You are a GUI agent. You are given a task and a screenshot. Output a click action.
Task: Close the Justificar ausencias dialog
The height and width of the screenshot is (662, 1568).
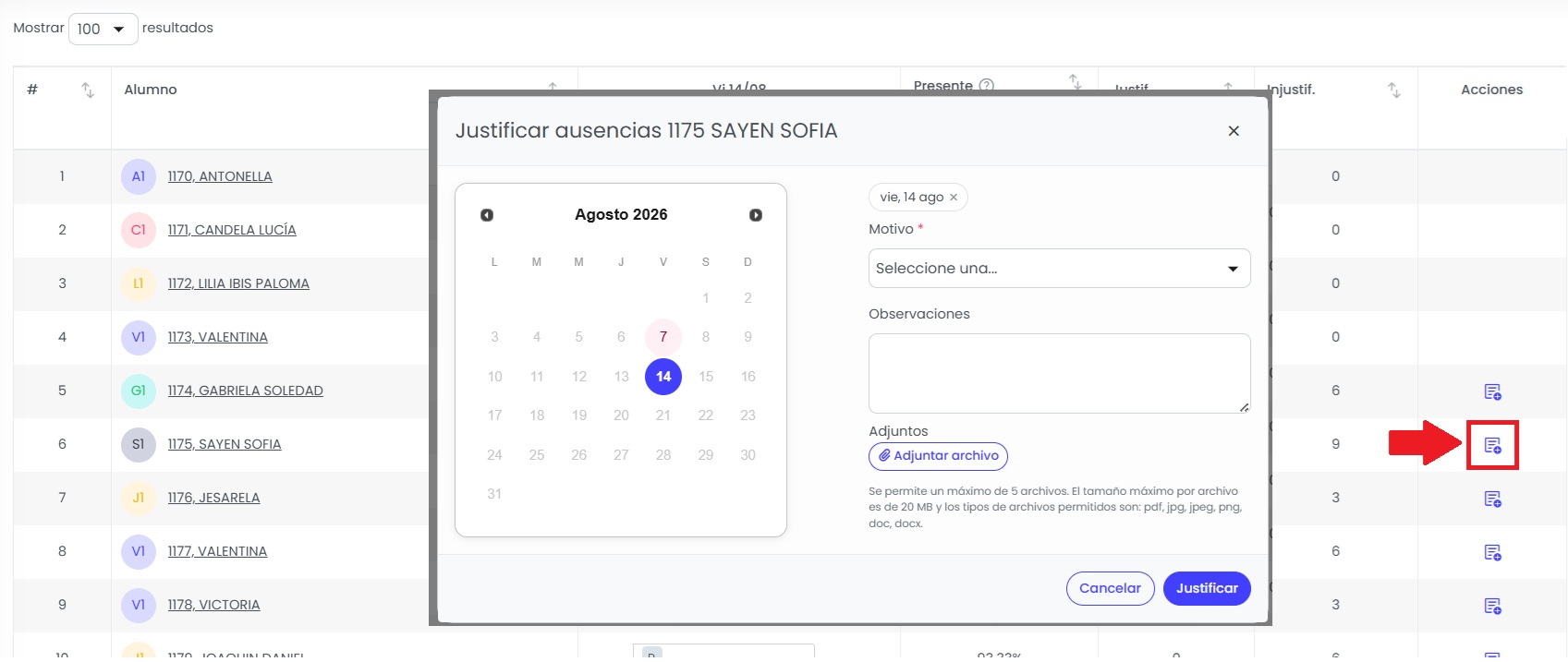(x=1234, y=131)
